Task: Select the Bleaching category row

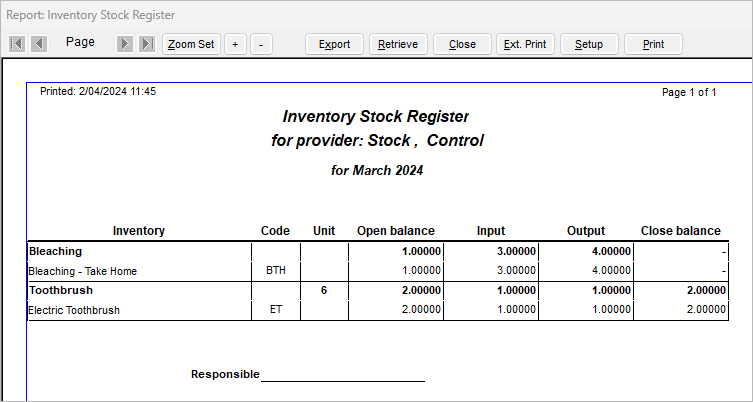Action: [56, 251]
